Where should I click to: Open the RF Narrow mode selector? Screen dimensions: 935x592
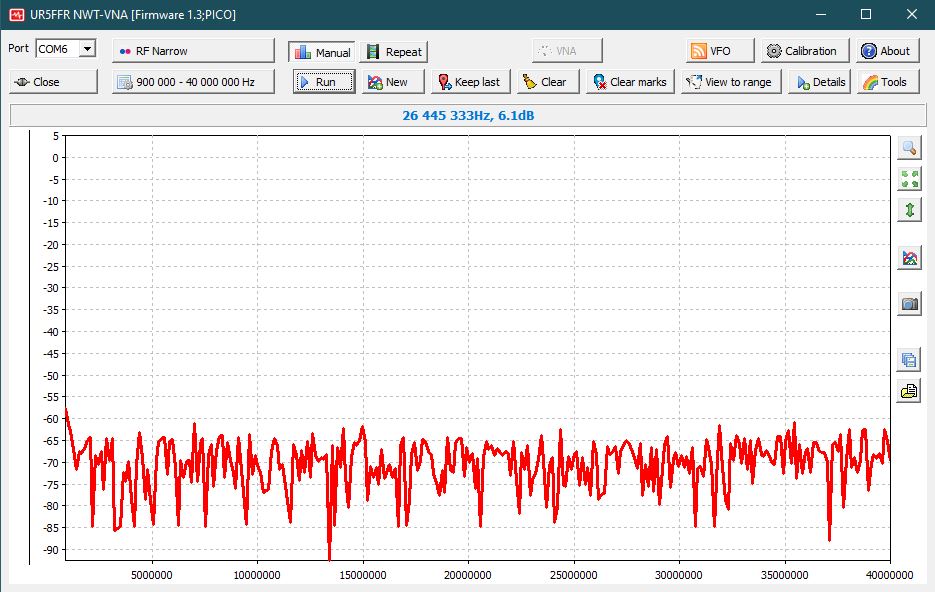tap(193, 51)
